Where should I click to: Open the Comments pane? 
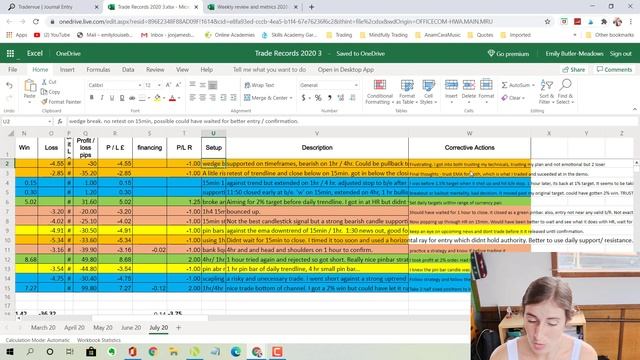pos(614,69)
